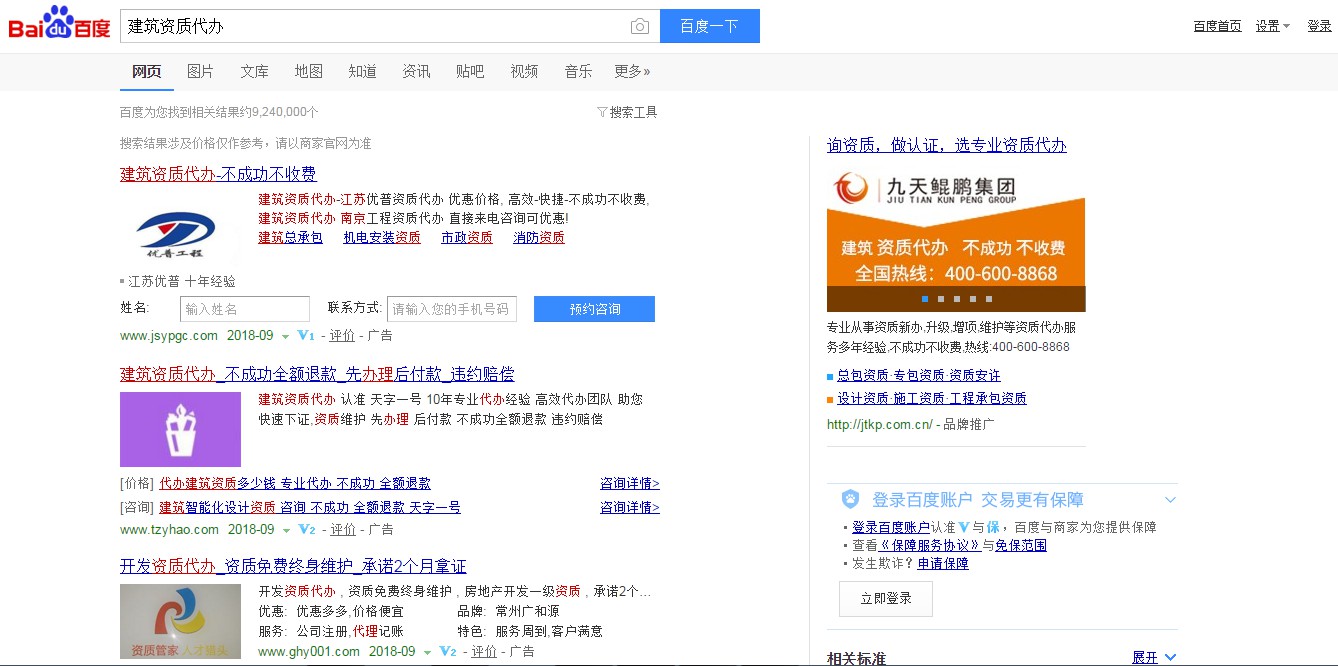The image size is (1338, 666).
Task: Switch to the 地图 tab
Action: (x=308, y=72)
